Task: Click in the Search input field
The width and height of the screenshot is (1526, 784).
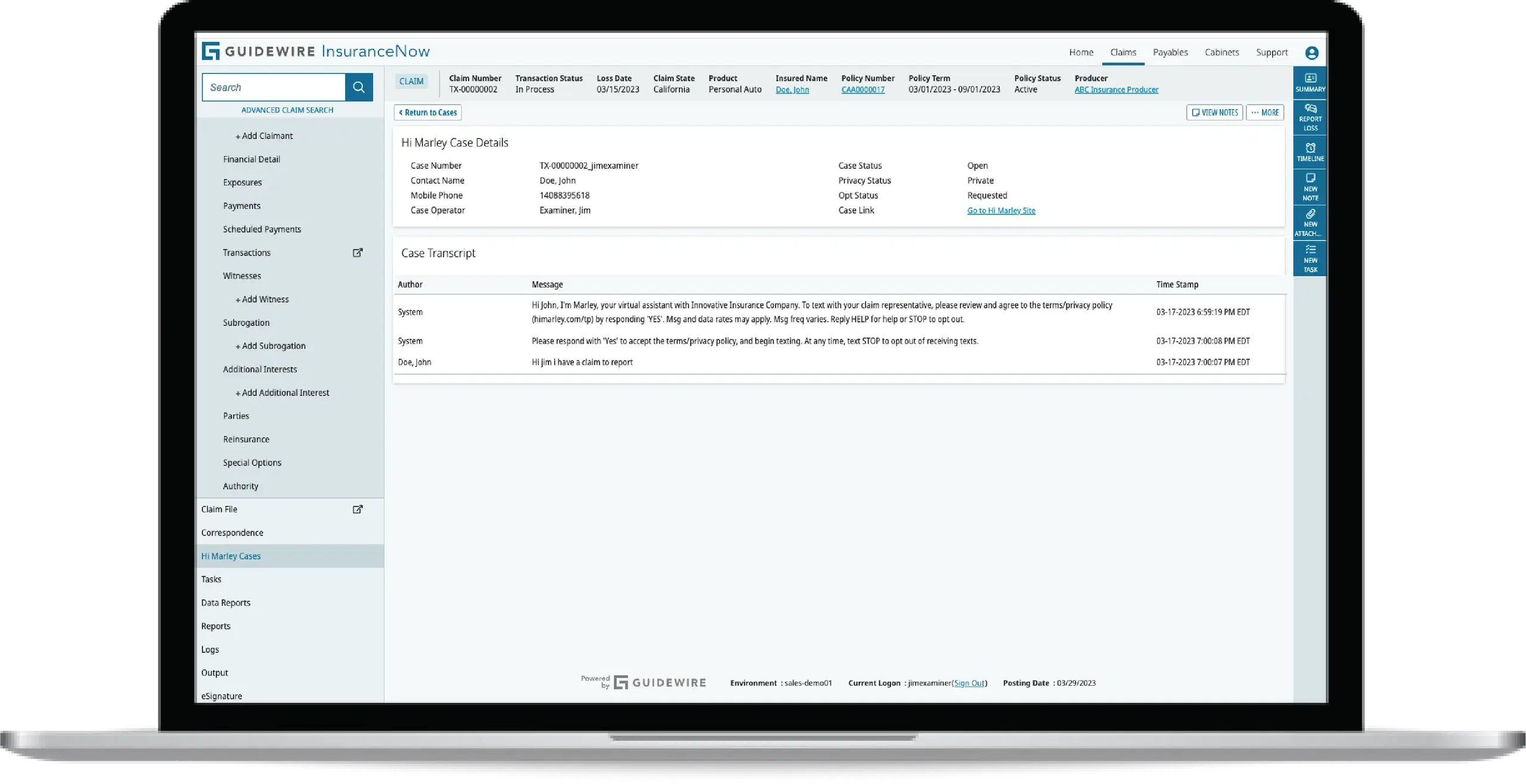Action: point(274,87)
